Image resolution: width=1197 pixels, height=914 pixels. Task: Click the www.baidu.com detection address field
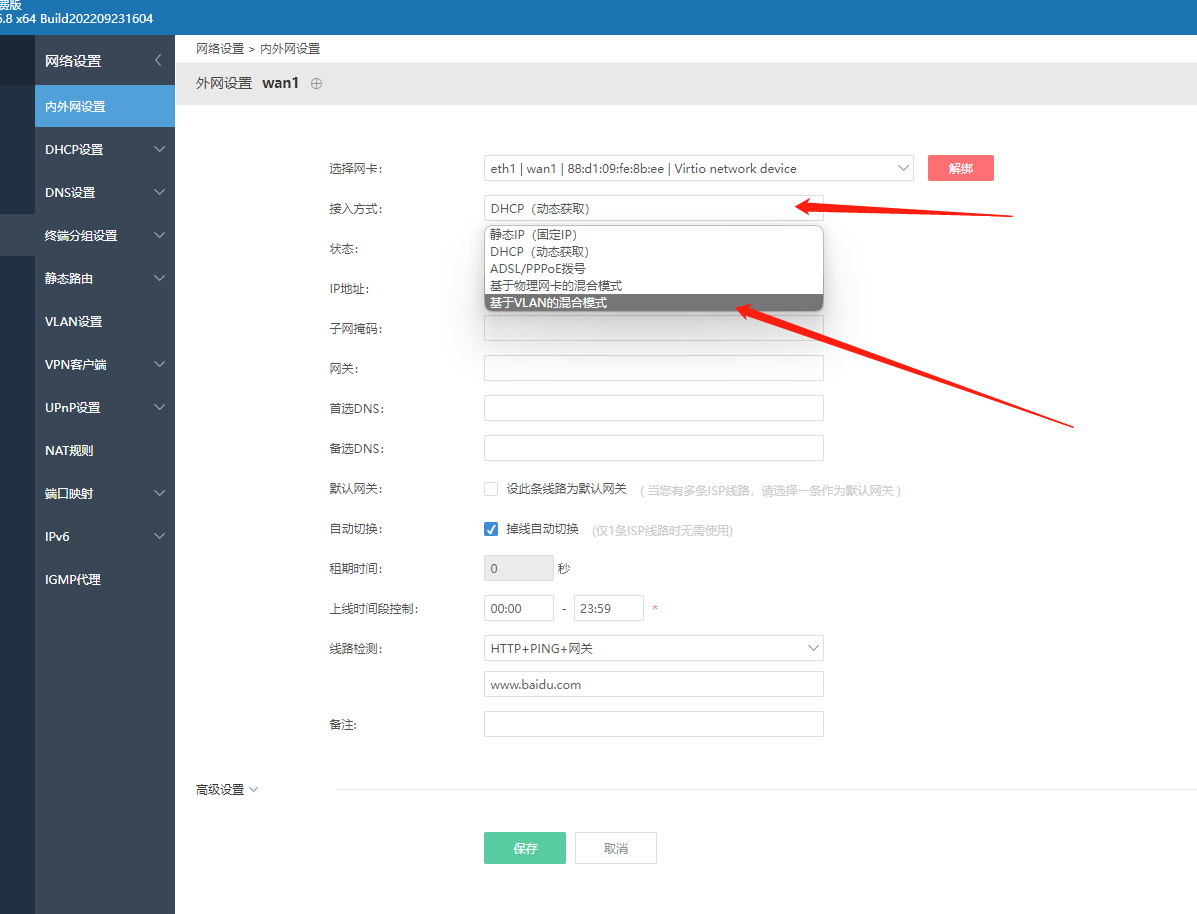(x=653, y=684)
